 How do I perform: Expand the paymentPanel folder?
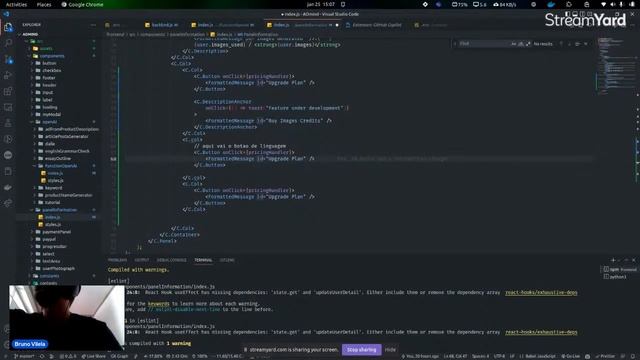pos(56,232)
